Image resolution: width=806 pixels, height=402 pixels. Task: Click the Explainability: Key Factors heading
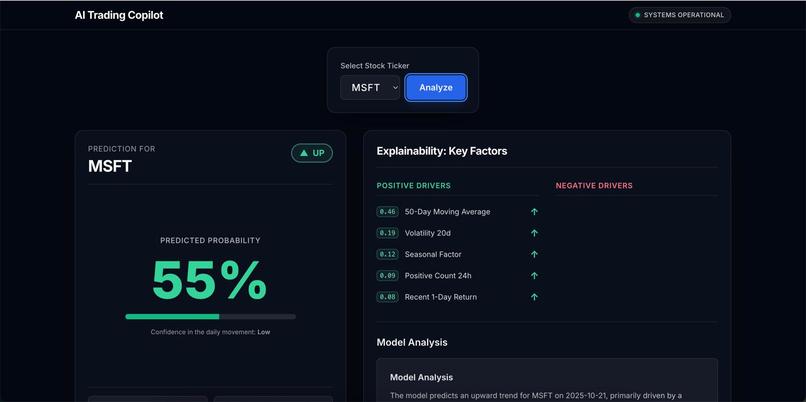coord(442,151)
